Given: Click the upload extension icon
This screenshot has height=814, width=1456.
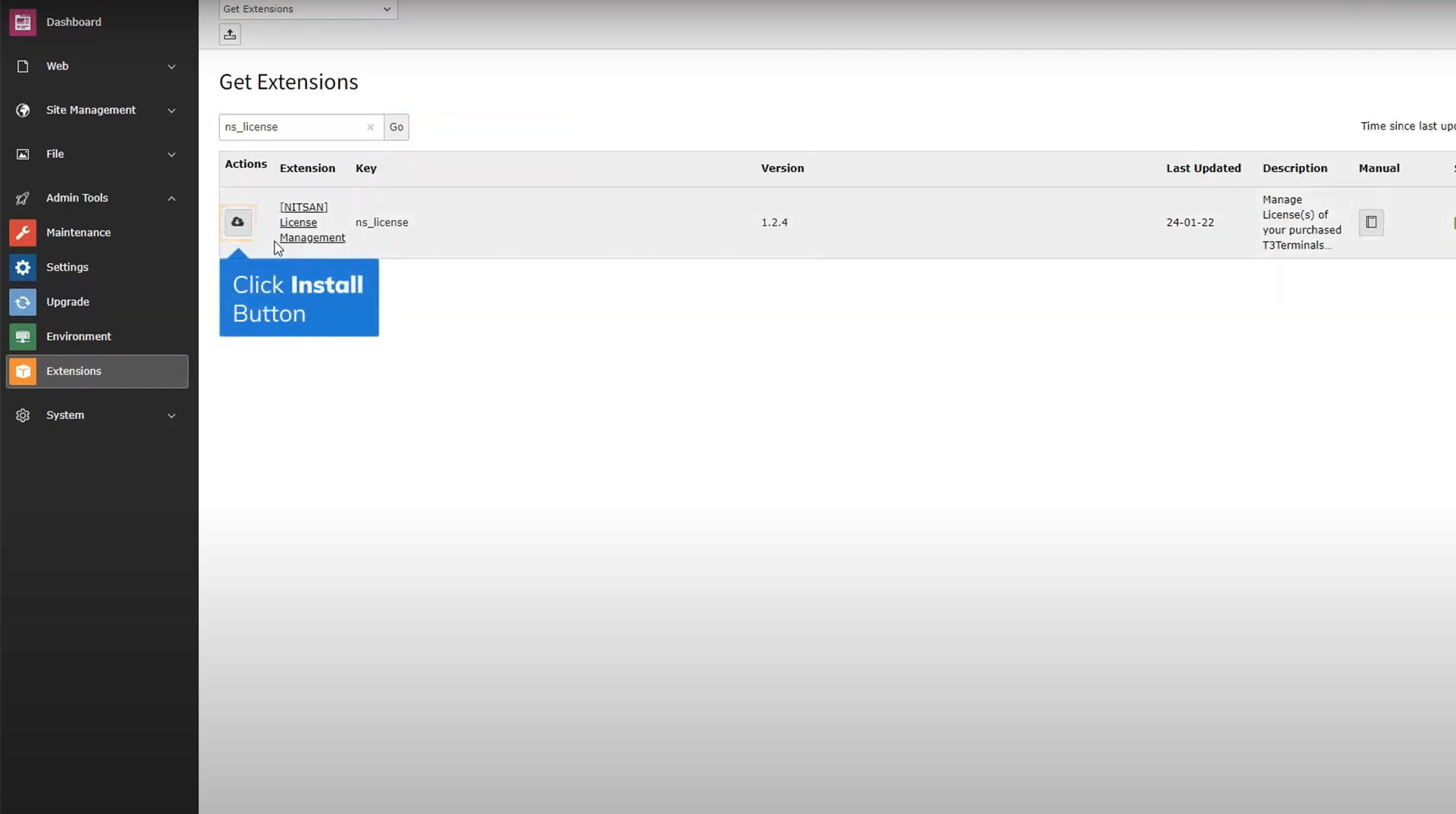Looking at the screenshot, I should coord(230,34).
